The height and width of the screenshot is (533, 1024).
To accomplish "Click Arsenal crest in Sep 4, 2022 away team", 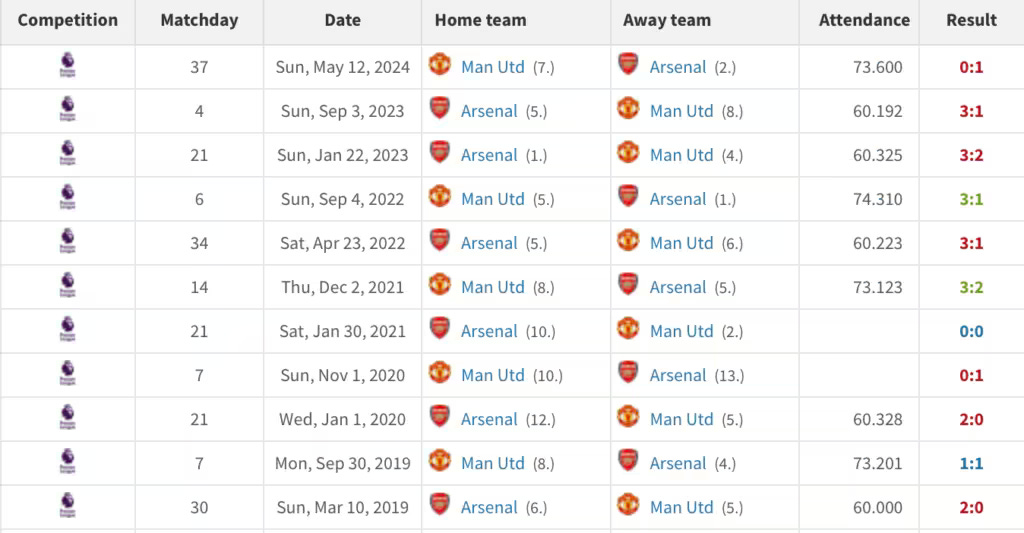I will pyautogui.click(x=628, y=197).
